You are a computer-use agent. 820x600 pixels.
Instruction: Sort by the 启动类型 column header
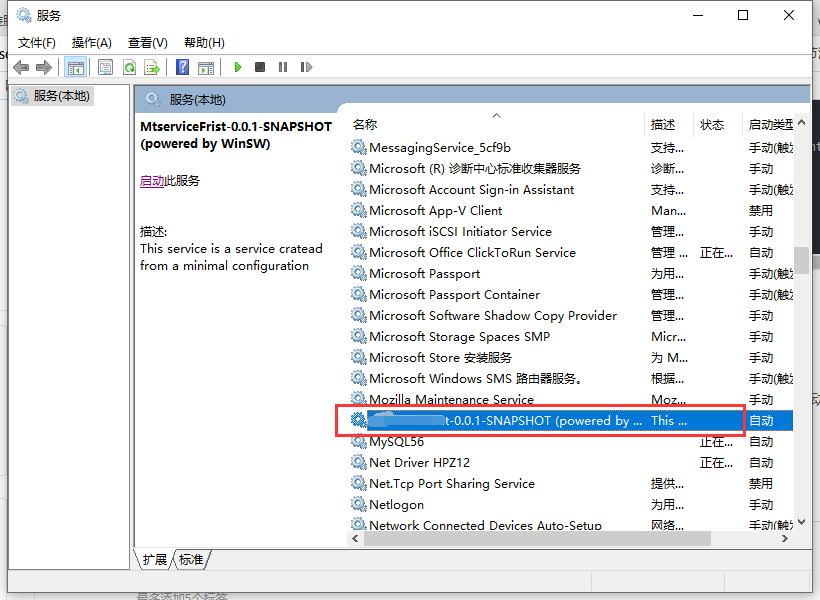[770, 124]
